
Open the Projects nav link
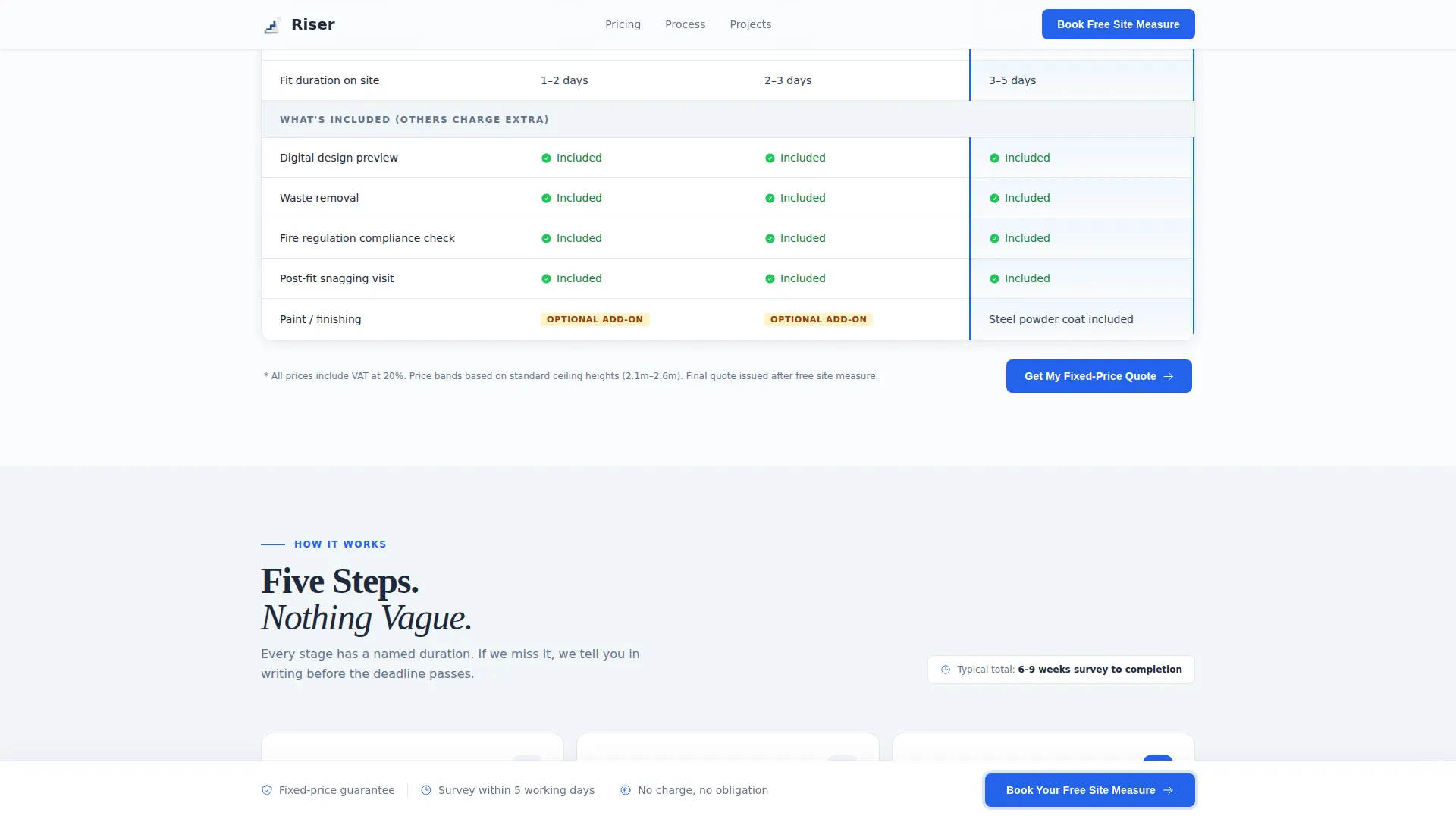[x=750, y=24]
